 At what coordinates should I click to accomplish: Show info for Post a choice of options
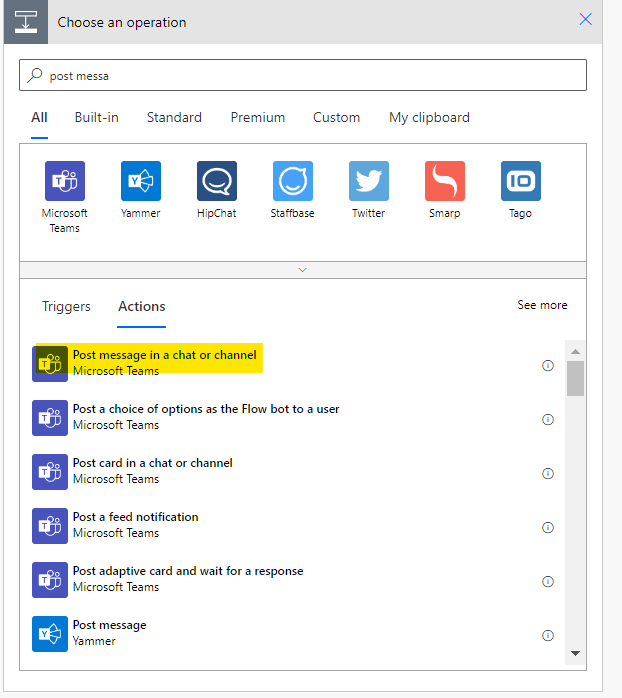click(548, 419)
